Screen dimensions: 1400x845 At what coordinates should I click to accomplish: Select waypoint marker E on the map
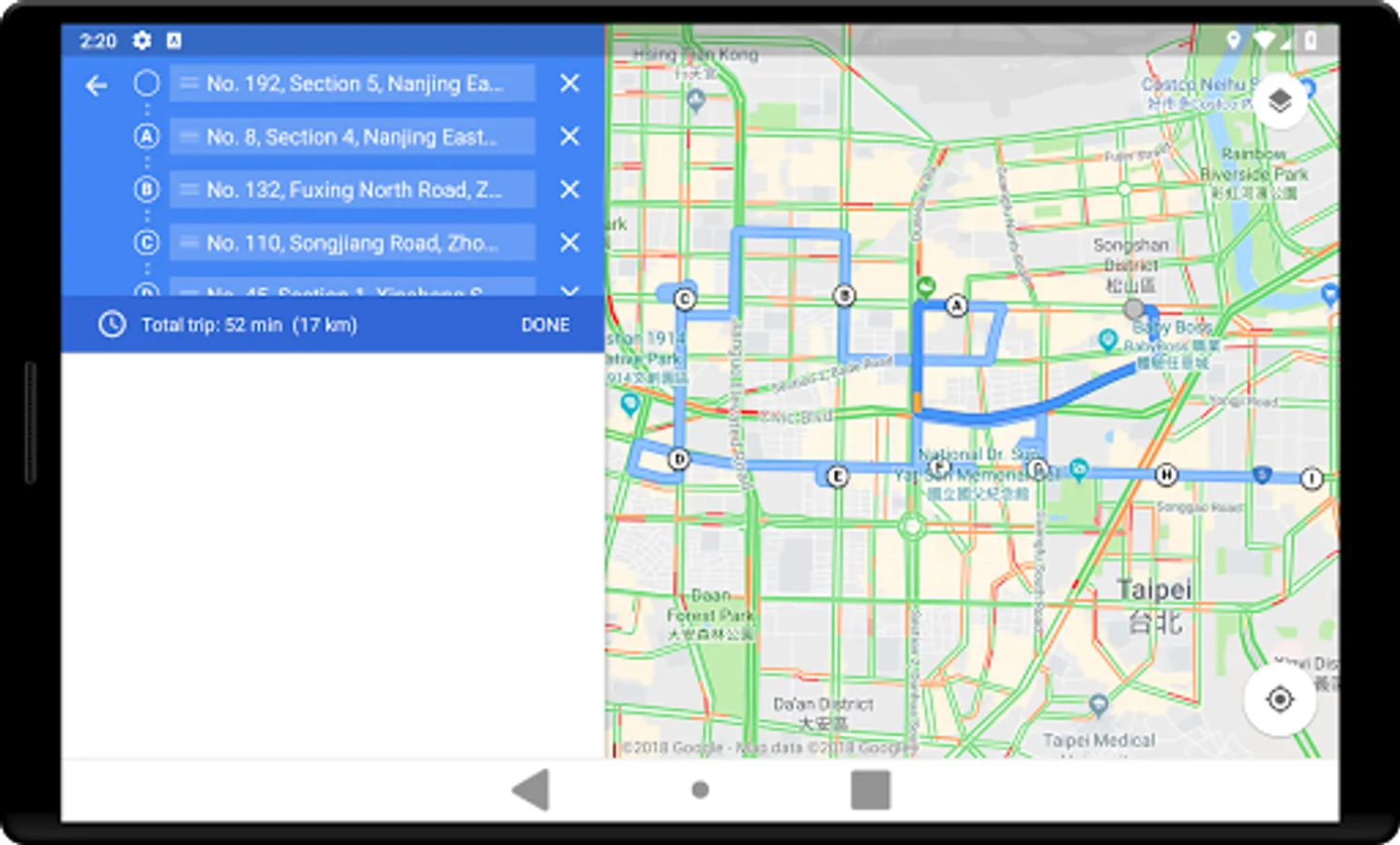[837, 476]
